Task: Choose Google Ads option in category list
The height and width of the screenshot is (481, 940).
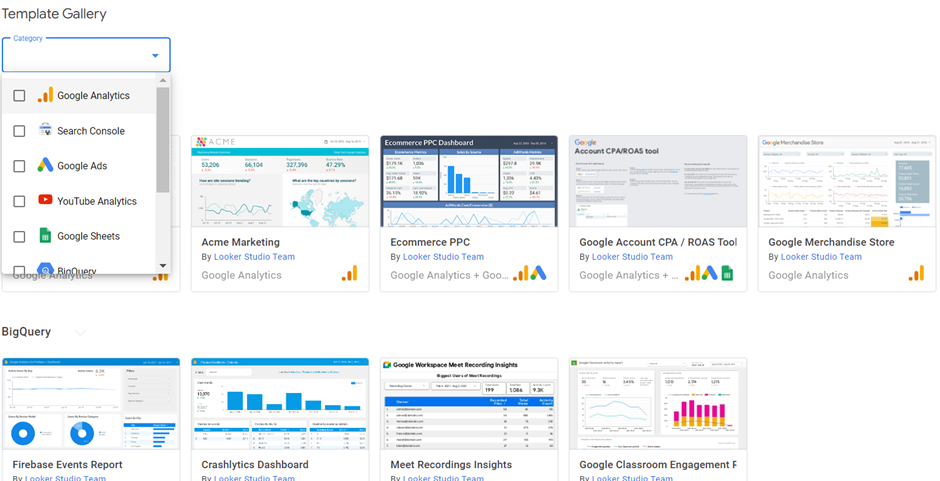Action: 82,166
